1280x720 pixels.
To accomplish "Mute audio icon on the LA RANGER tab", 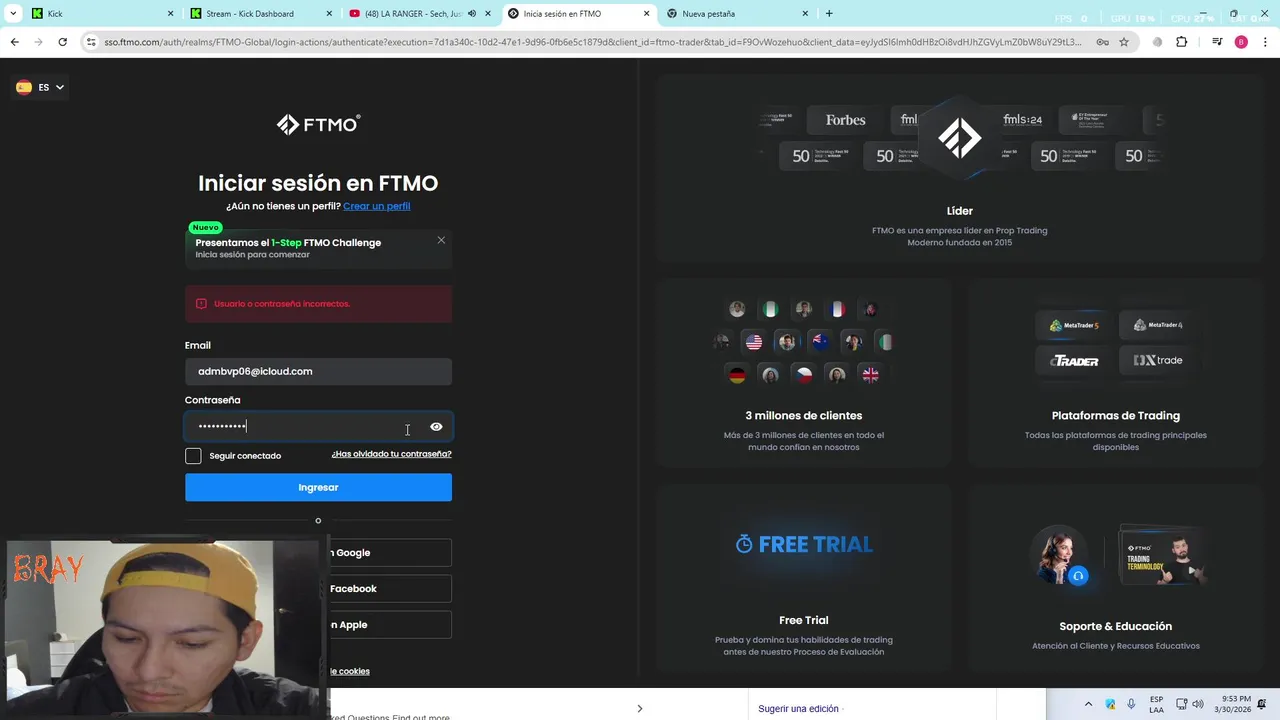I will pyautogui.click(x=472, y=14).
